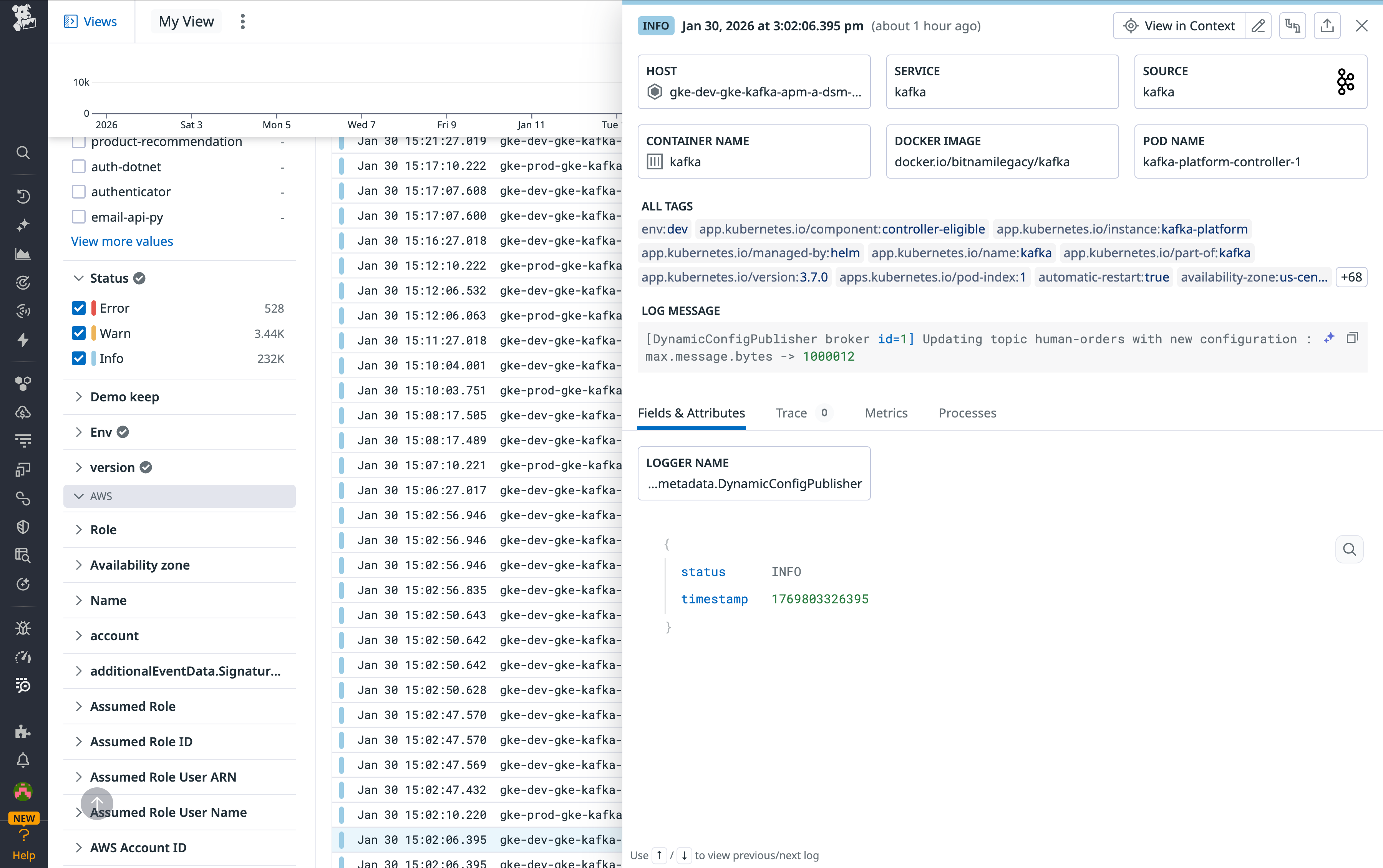Copy the log message using the copy icon
The image size is (1383, 868).
[x=1353, y=338]
